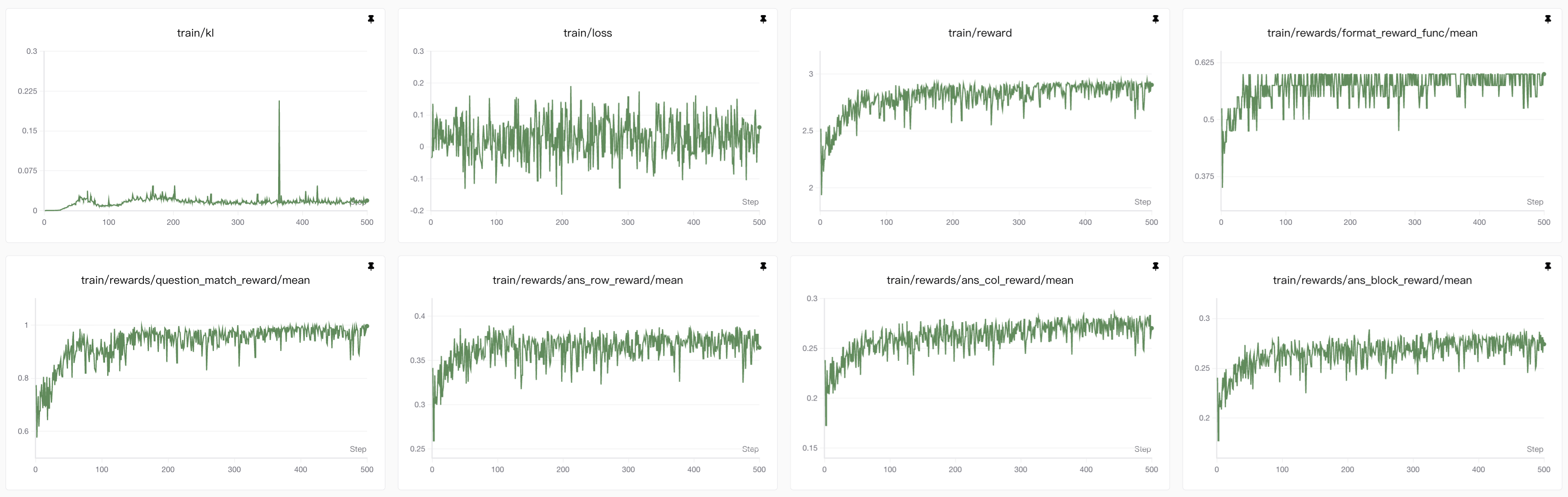Image resolution: width=1568 pixels, height=497 pixels.
Task: Click the tall spike peak in train/kl
Action: (279, 102)
